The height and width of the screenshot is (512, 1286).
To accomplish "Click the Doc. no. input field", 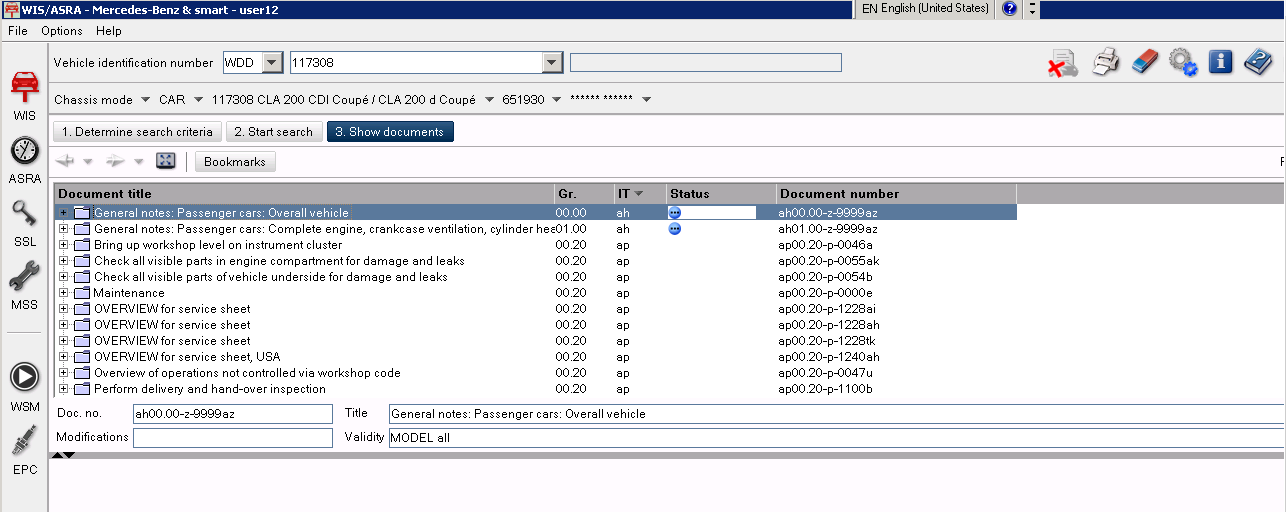I will click(x=232, y=413).
